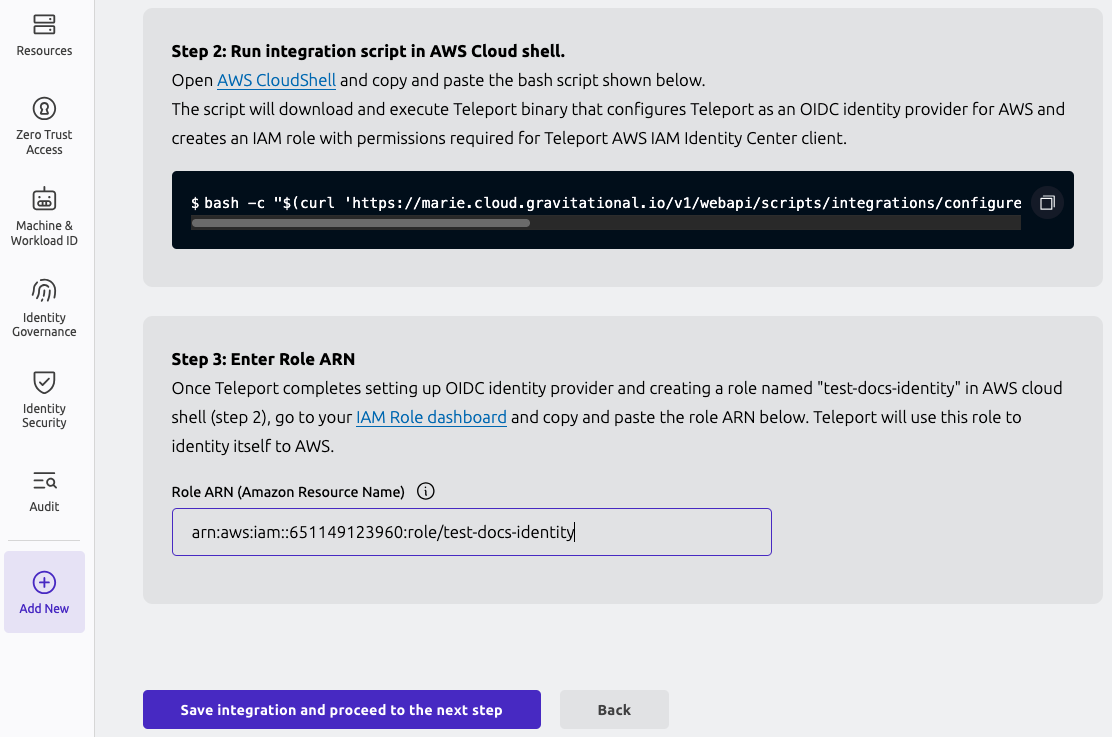Viewport: 1112px width, 737px height.
Task: Click the Role ARN (Amazon Resource Name) label
Action: (289, 491)
